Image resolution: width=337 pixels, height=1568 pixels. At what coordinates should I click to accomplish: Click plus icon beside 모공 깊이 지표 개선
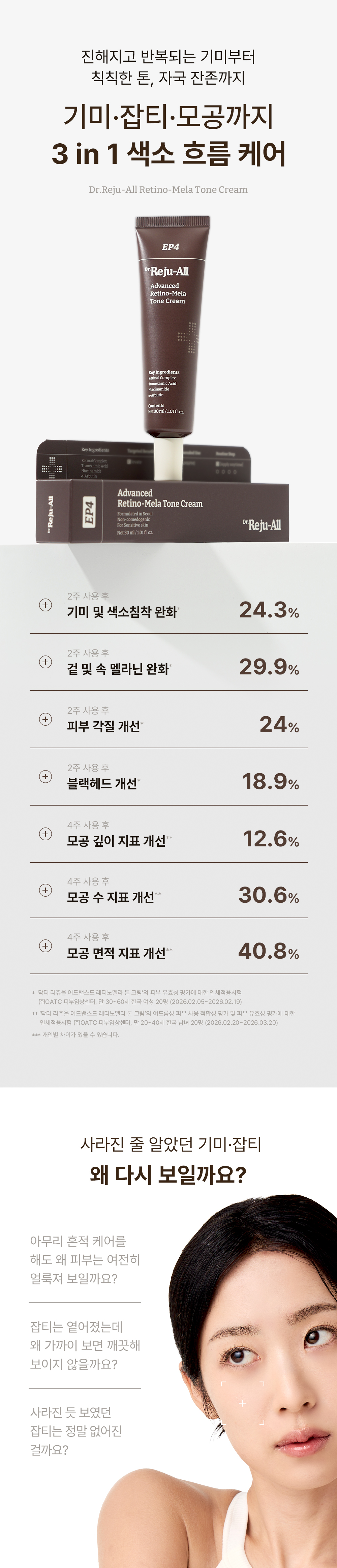[x=45, y=833]
